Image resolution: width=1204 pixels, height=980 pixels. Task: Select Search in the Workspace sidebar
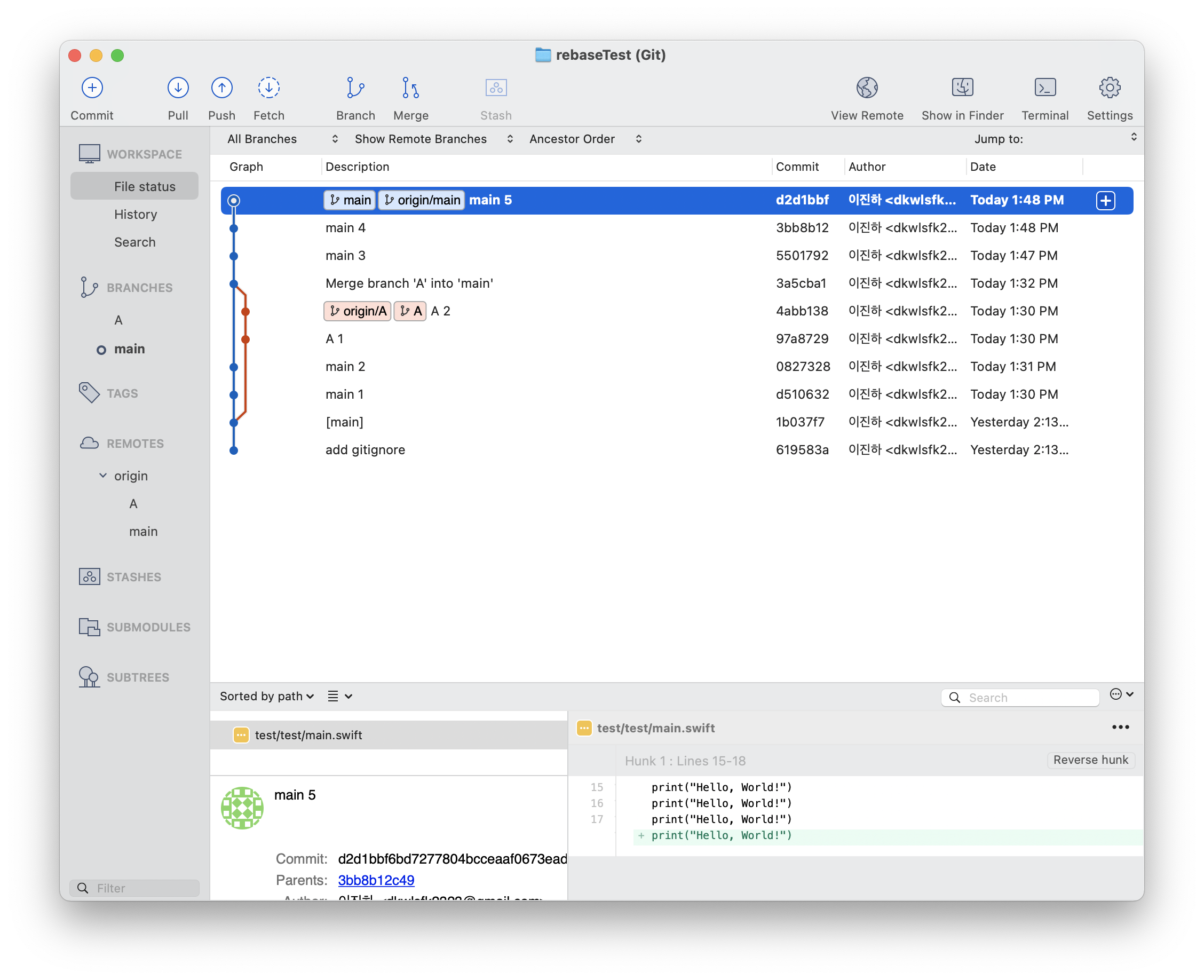134,242
